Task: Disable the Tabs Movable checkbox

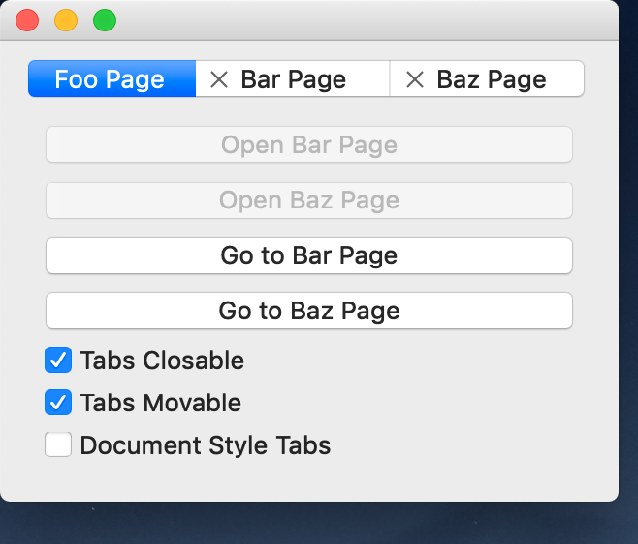Action: [x=59, y=403]
